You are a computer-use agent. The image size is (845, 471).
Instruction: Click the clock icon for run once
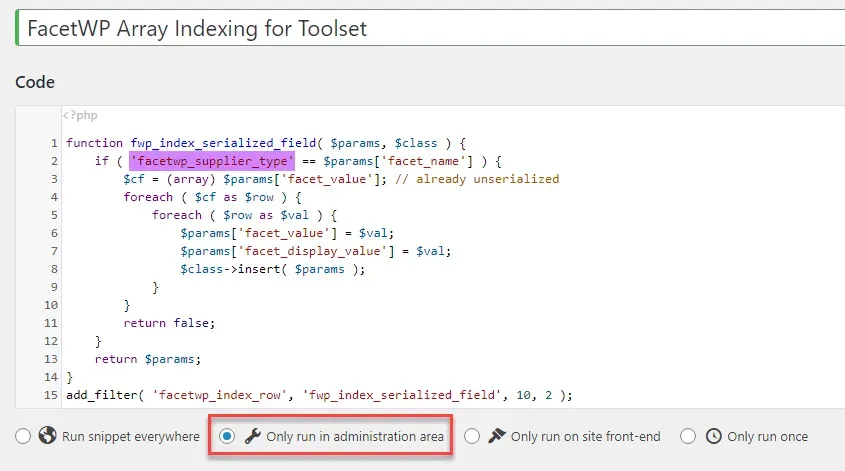[714, 436]
